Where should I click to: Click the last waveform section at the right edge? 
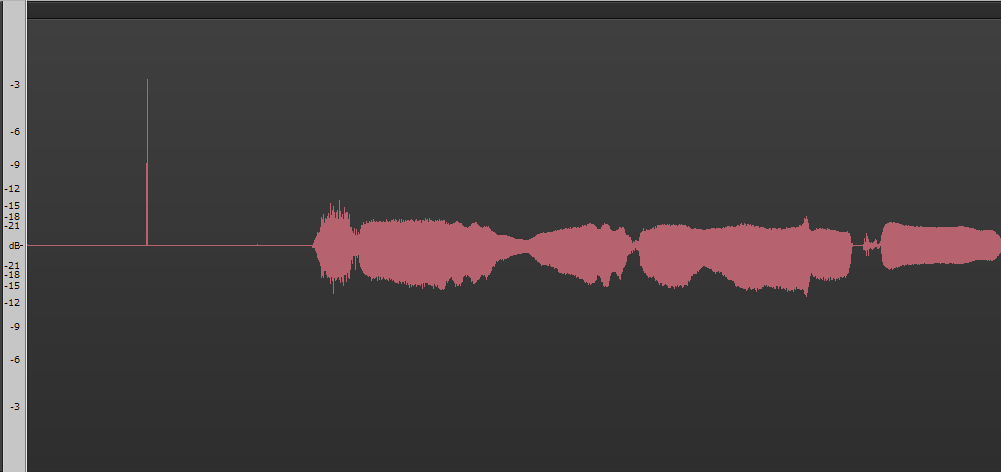click(x=940, y=246)
